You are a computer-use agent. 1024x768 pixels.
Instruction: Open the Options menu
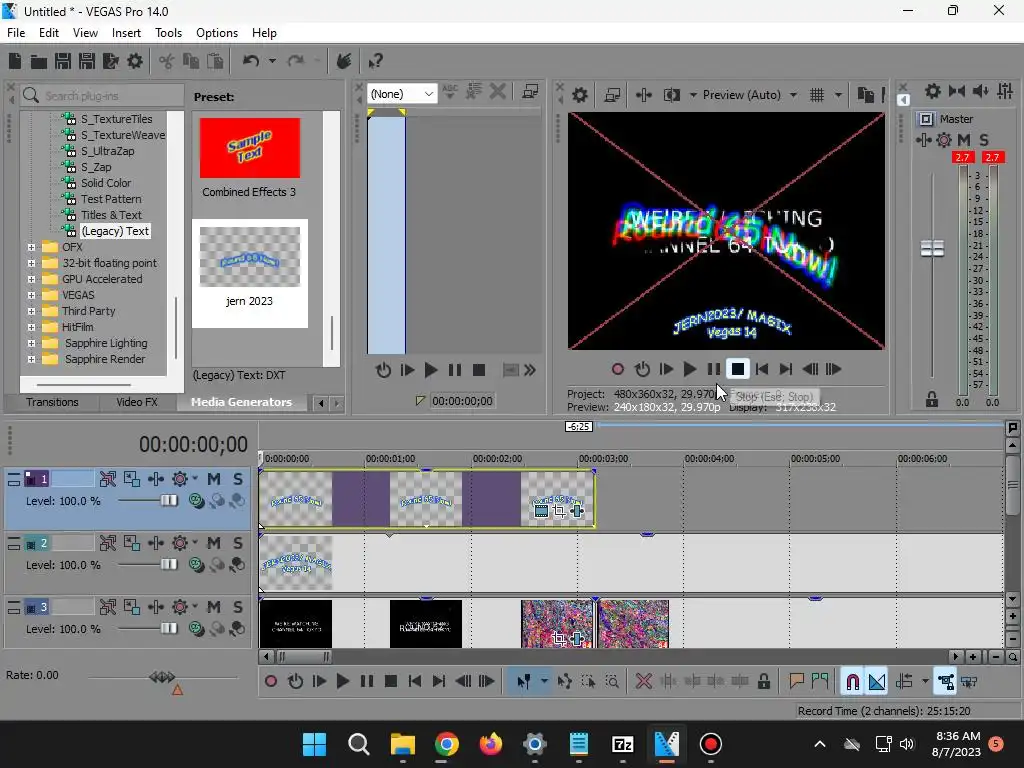coord(217,33)
